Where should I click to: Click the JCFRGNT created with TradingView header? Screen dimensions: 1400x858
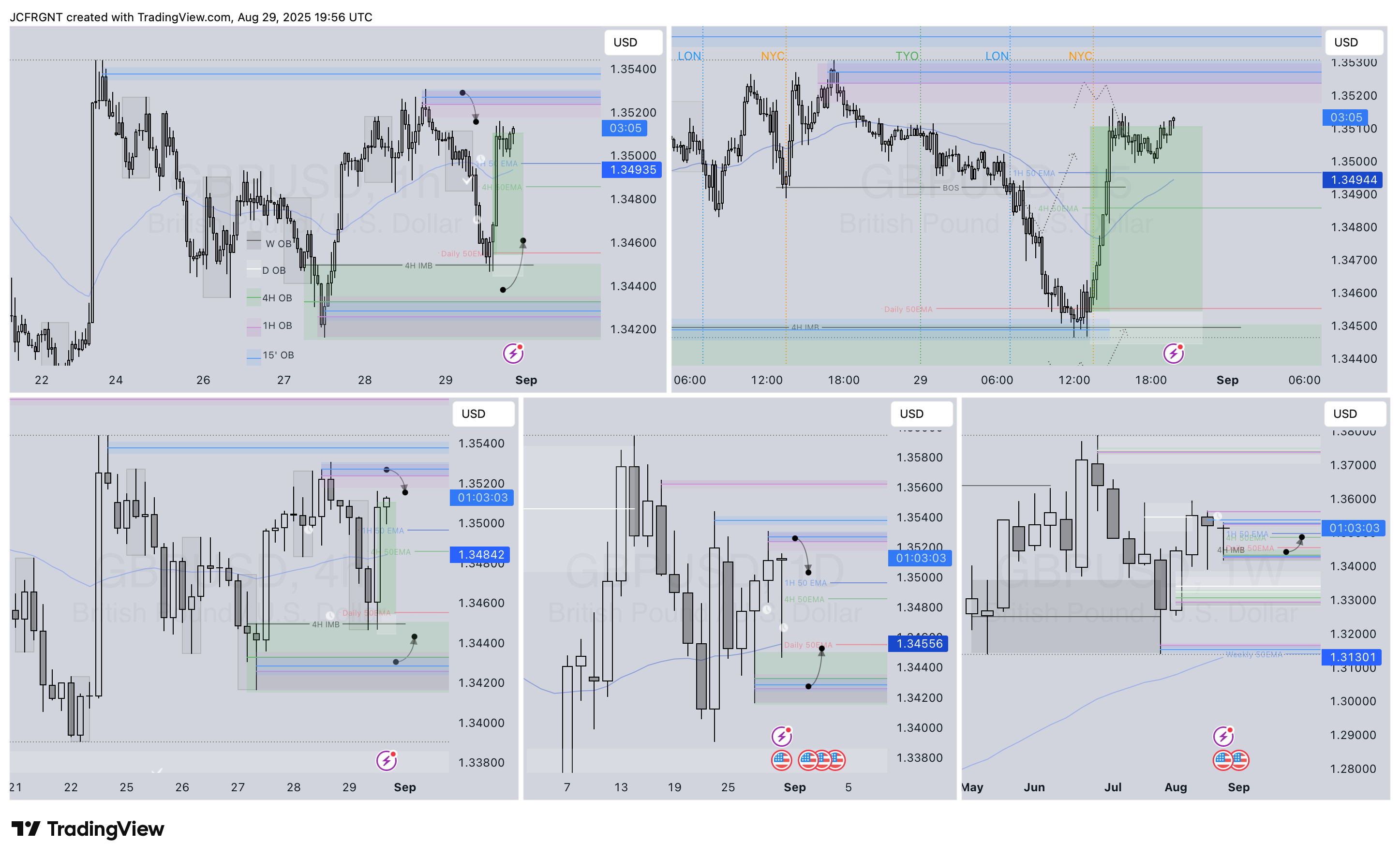tap(191, 17)
